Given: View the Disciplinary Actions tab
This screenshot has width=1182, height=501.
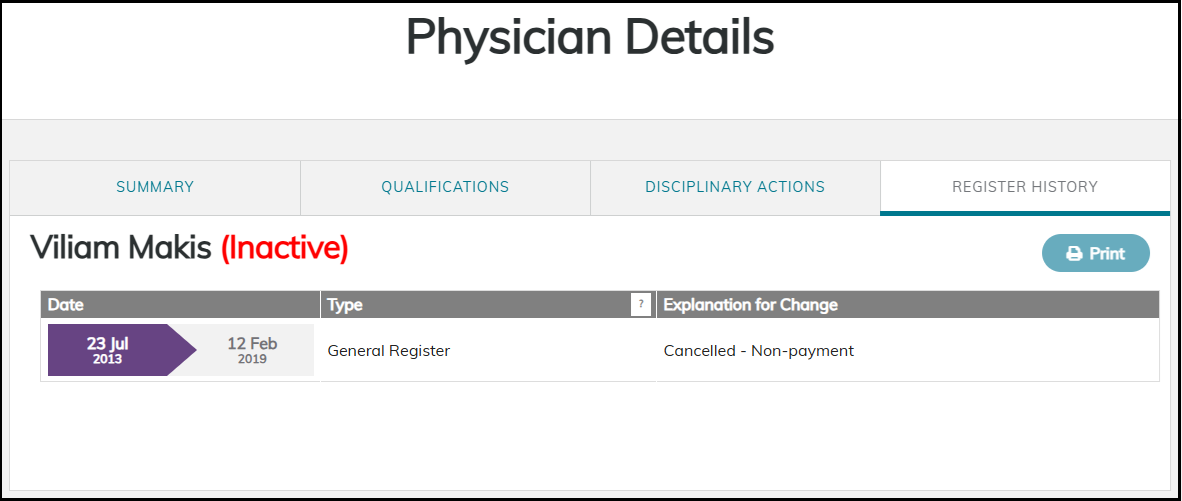Looking at the screenshot, I should pyautogui.click(x=735, y=187).
